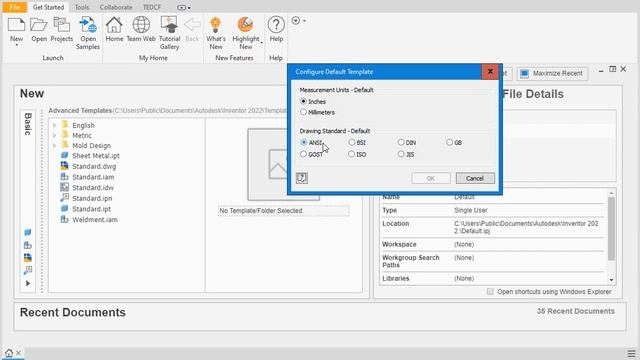Expand the Metric templates folder

pyautogui.click(x=54, y=135)
